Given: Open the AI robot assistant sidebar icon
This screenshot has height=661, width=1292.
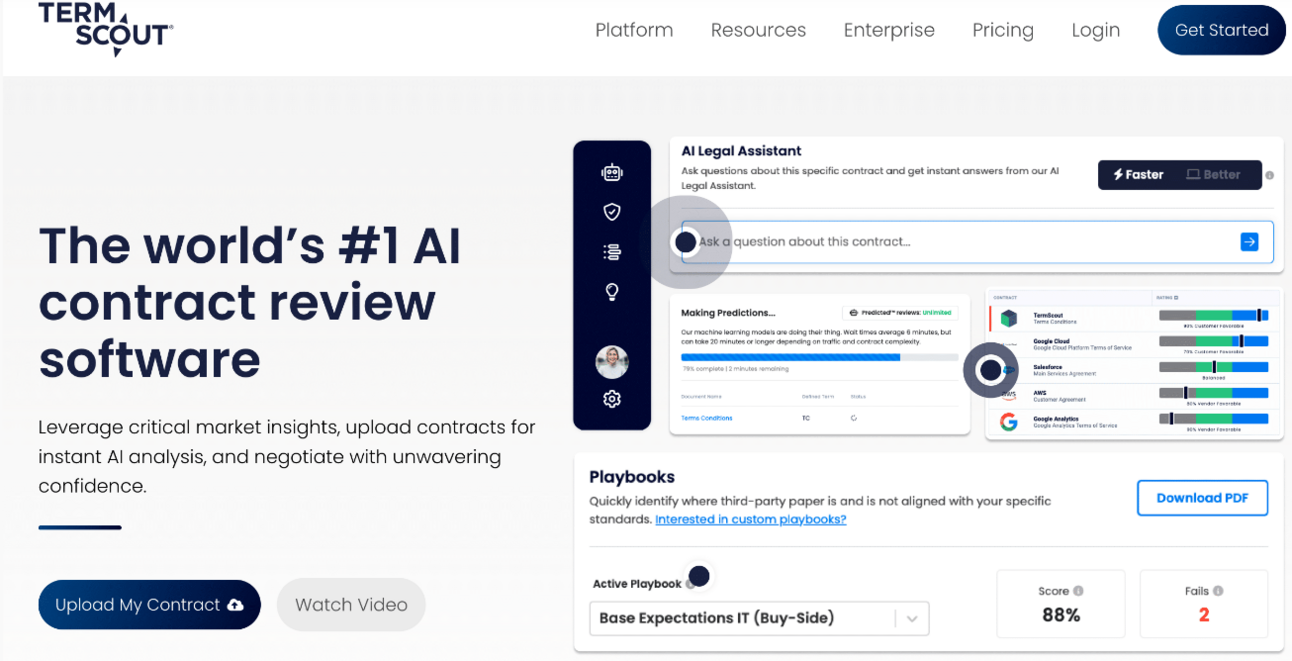Looking at the screenshot, I should tap(612, 171).
